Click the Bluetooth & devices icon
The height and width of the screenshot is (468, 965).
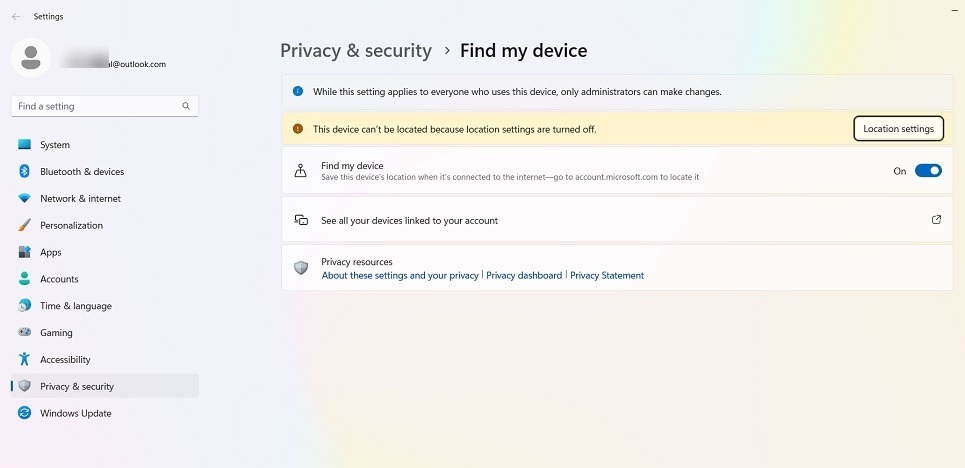25,172
